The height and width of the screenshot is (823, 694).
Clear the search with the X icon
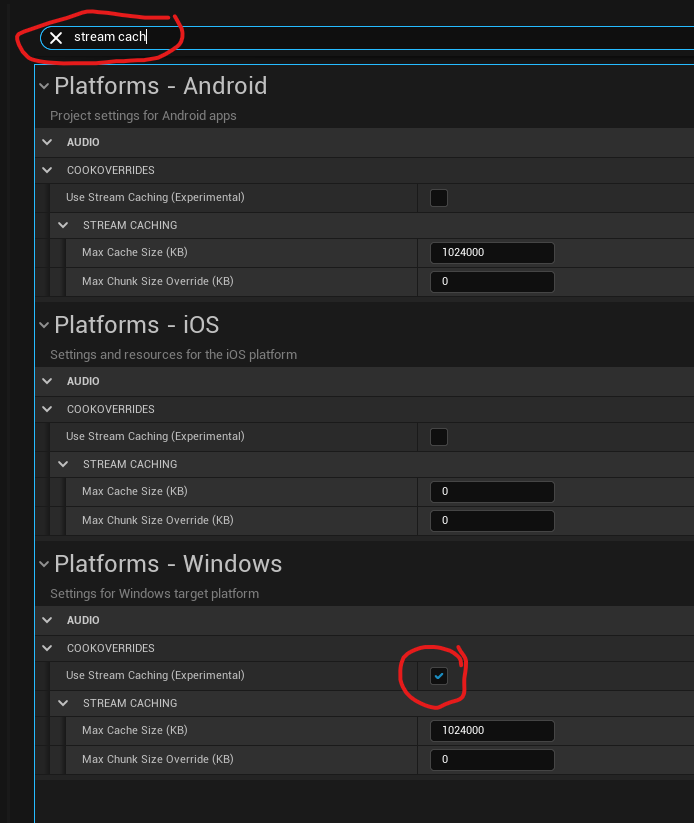[56, 38]
